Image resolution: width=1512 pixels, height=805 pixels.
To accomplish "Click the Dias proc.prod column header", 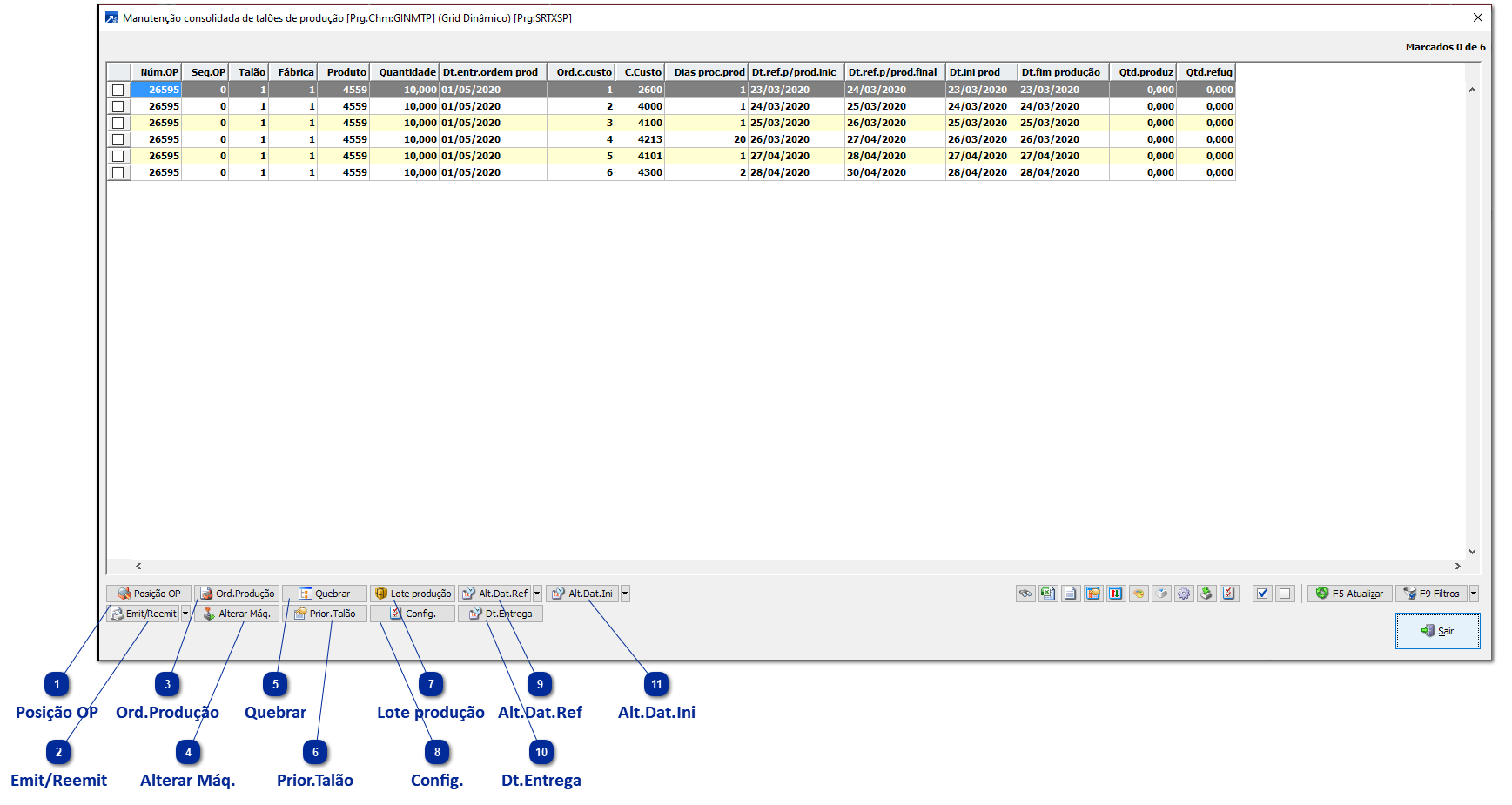I will [x=707, y=72].
